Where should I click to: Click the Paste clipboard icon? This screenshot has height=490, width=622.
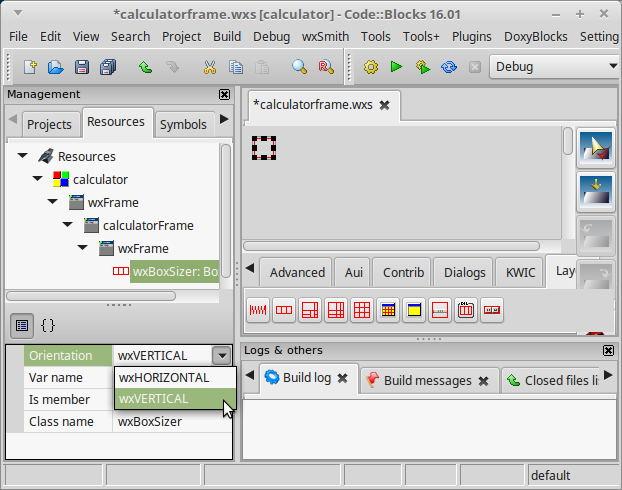[262, 67]
